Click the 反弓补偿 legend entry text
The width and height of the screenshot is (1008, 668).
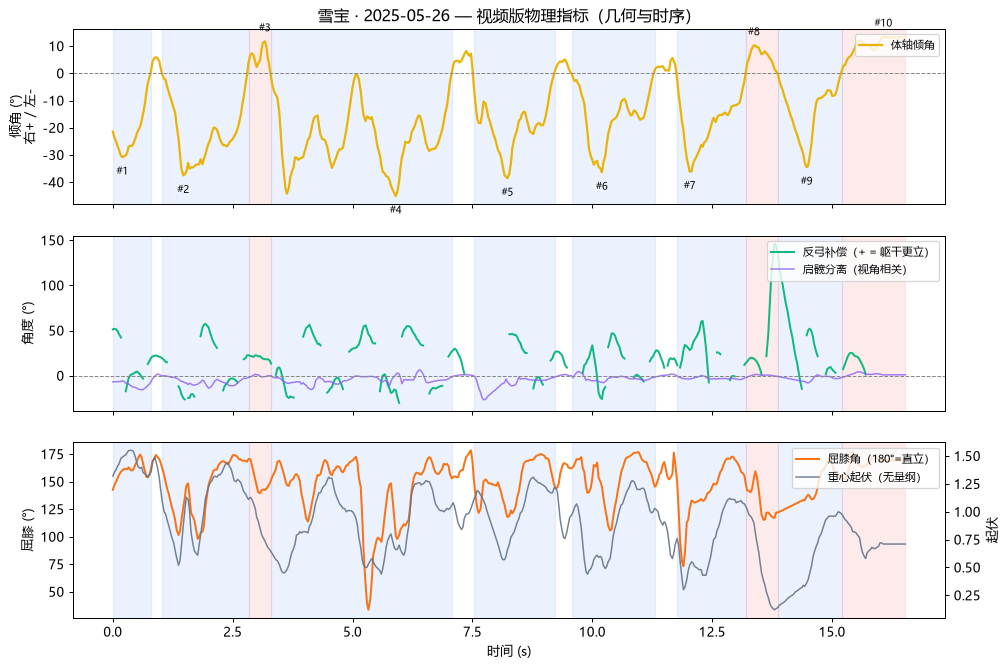(865, 252)
